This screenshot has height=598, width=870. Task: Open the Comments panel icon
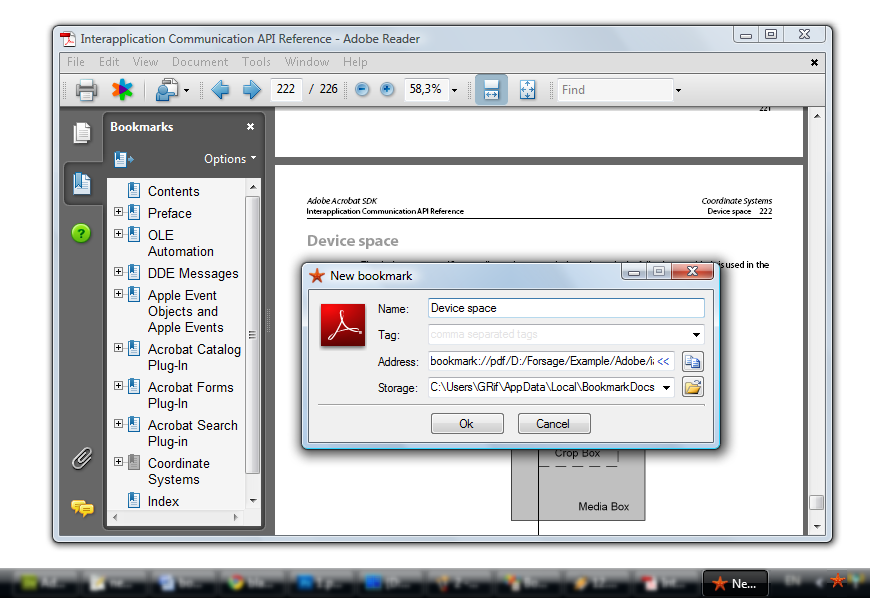[82, 508]
